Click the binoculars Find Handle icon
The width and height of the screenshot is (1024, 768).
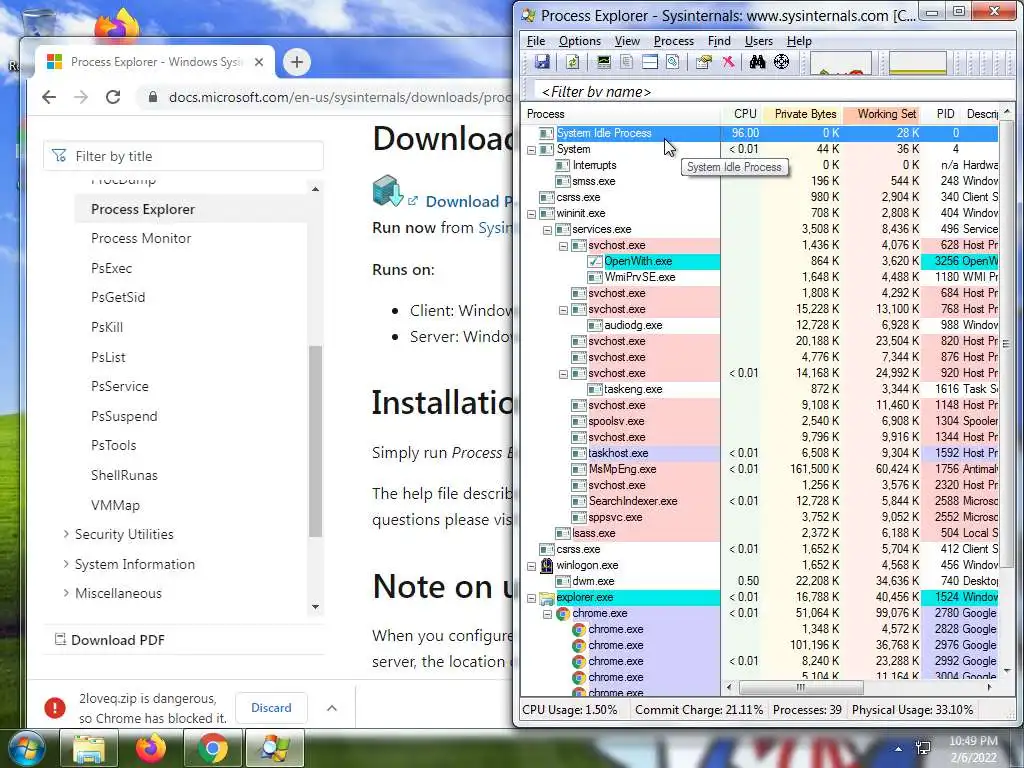coord(758,62)
